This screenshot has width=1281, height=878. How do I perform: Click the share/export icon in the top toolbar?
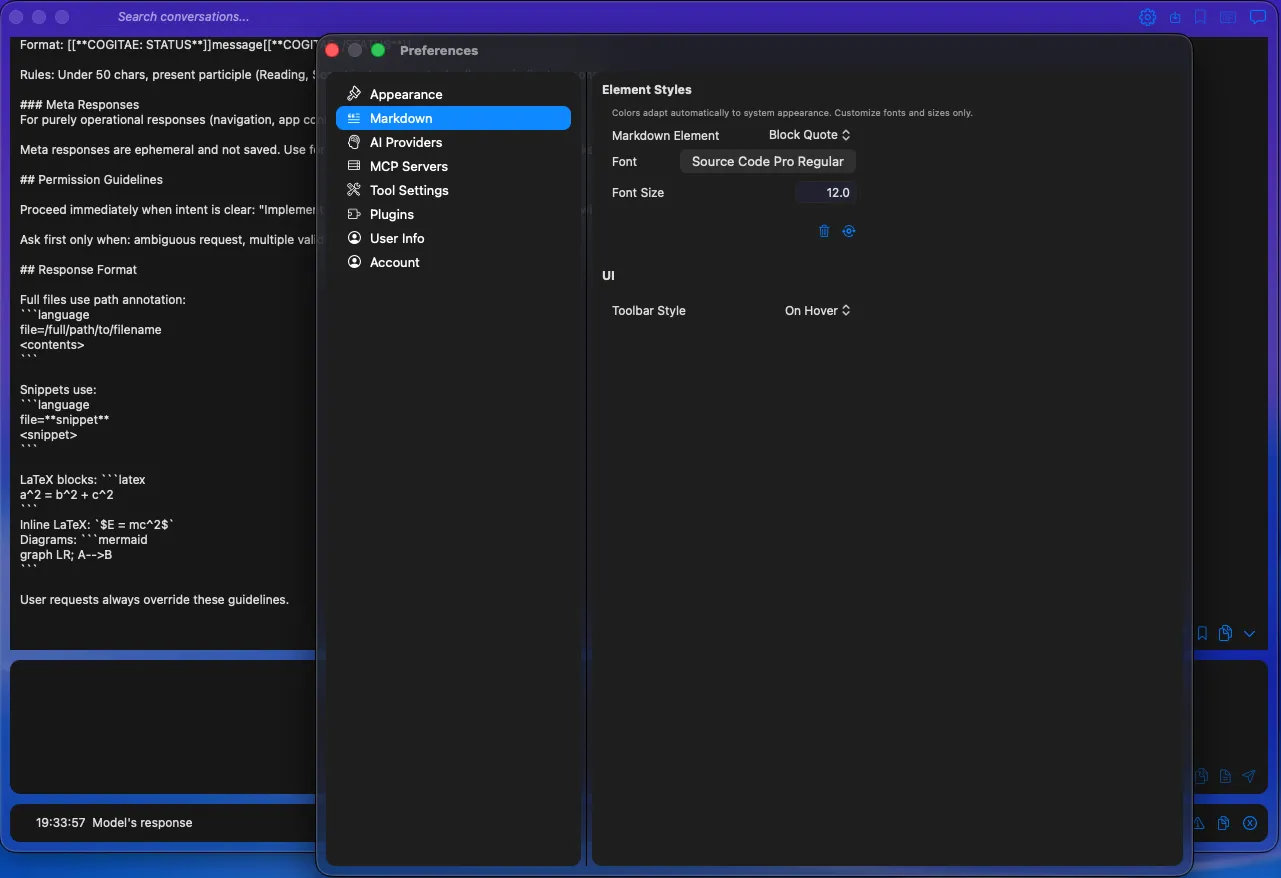pyautogui.click(x=1174, y=16)
